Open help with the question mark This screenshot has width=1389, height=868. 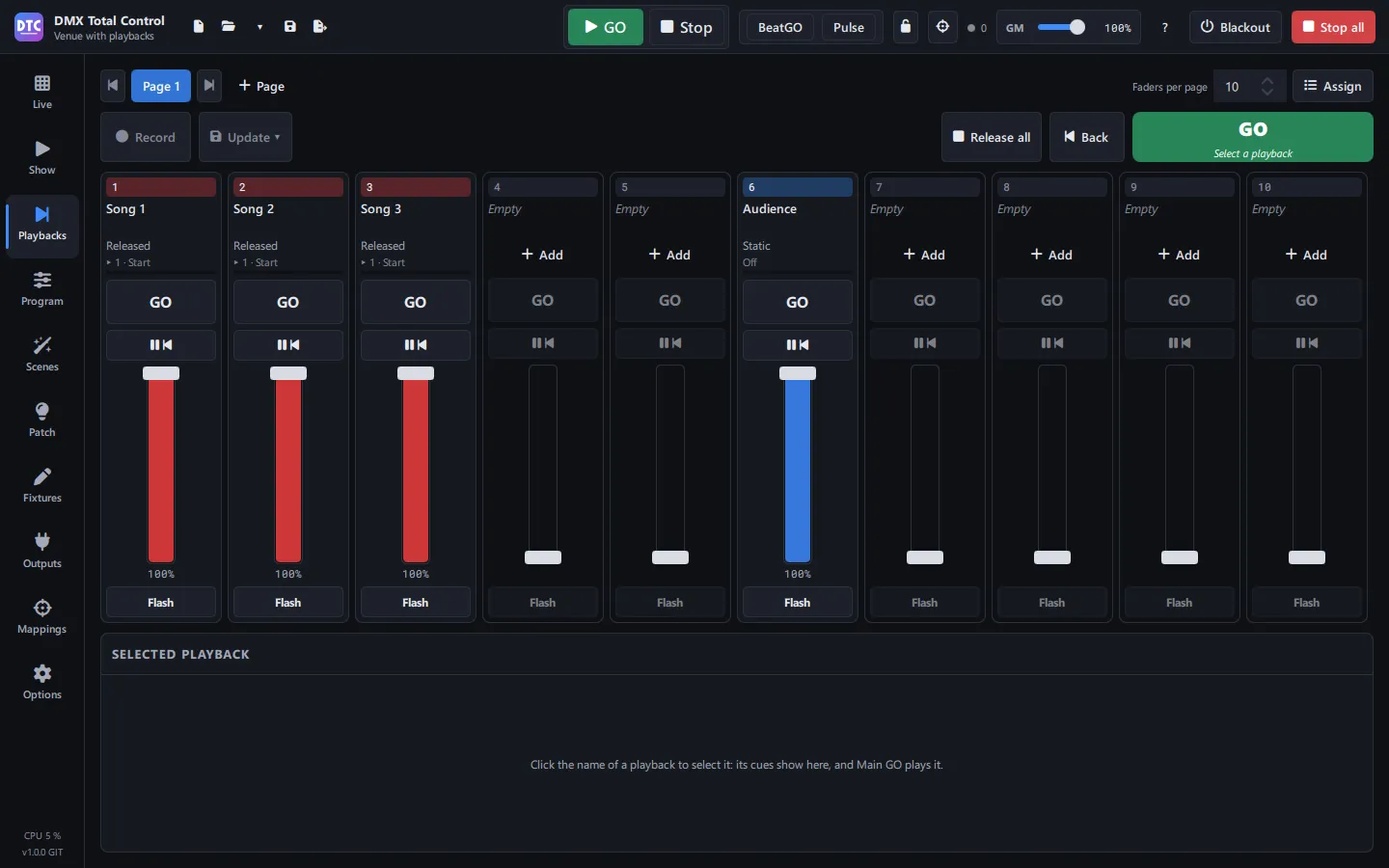tap(1164, 27)
